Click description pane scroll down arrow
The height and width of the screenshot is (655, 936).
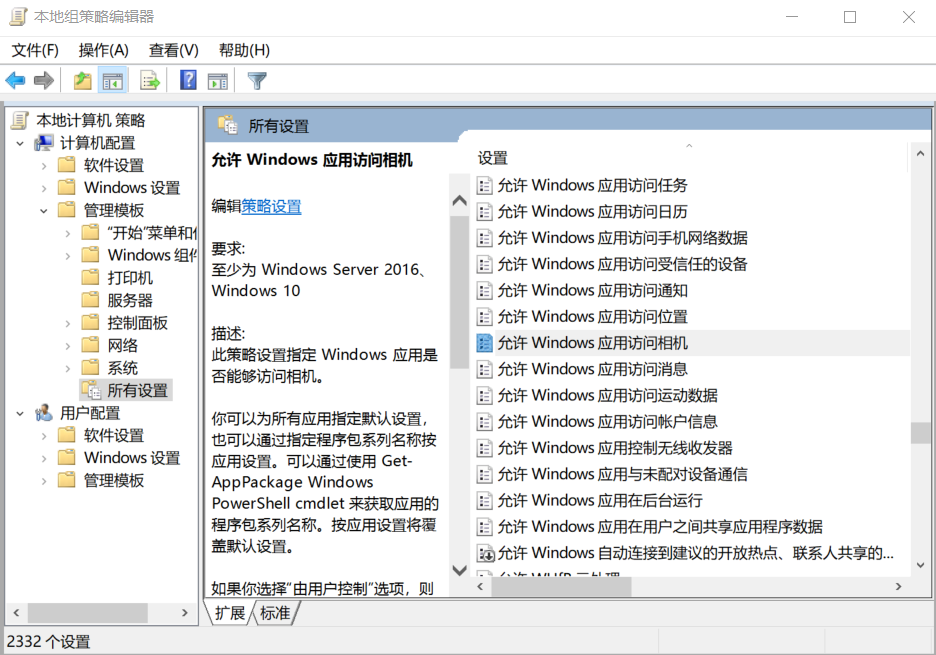tap(460, 570)
